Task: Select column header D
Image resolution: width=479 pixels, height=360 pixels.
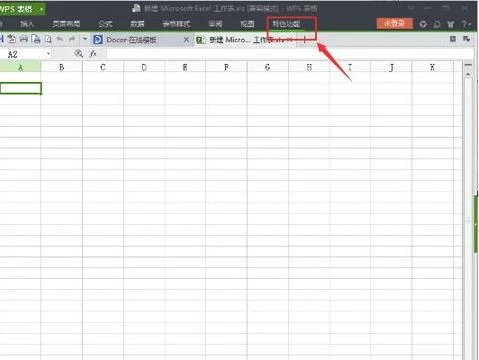Action: coord(144,67)
